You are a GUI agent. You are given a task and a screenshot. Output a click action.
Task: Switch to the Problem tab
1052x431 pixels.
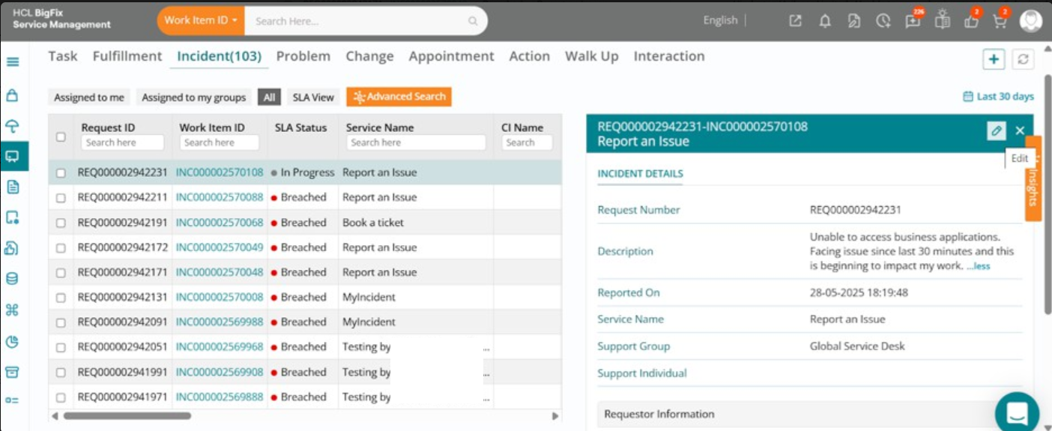(303, 56)
